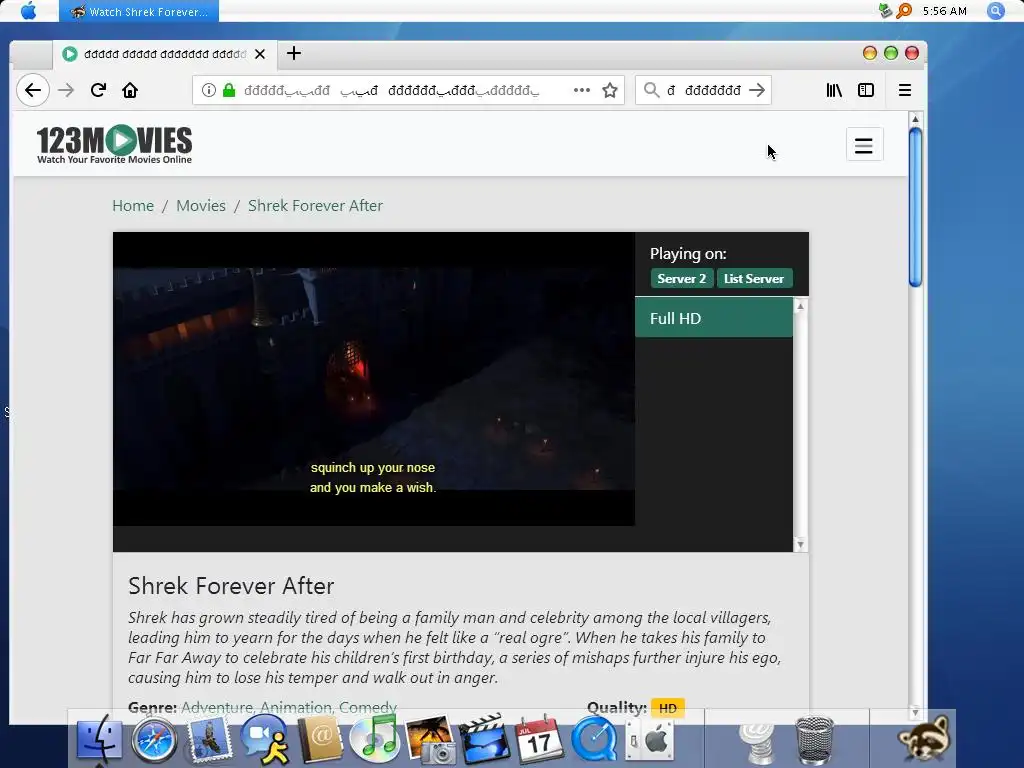This screenshot has height=768, width=1024.
Task: Click the 5:56 AM clock
Action: tap(944, 11)
